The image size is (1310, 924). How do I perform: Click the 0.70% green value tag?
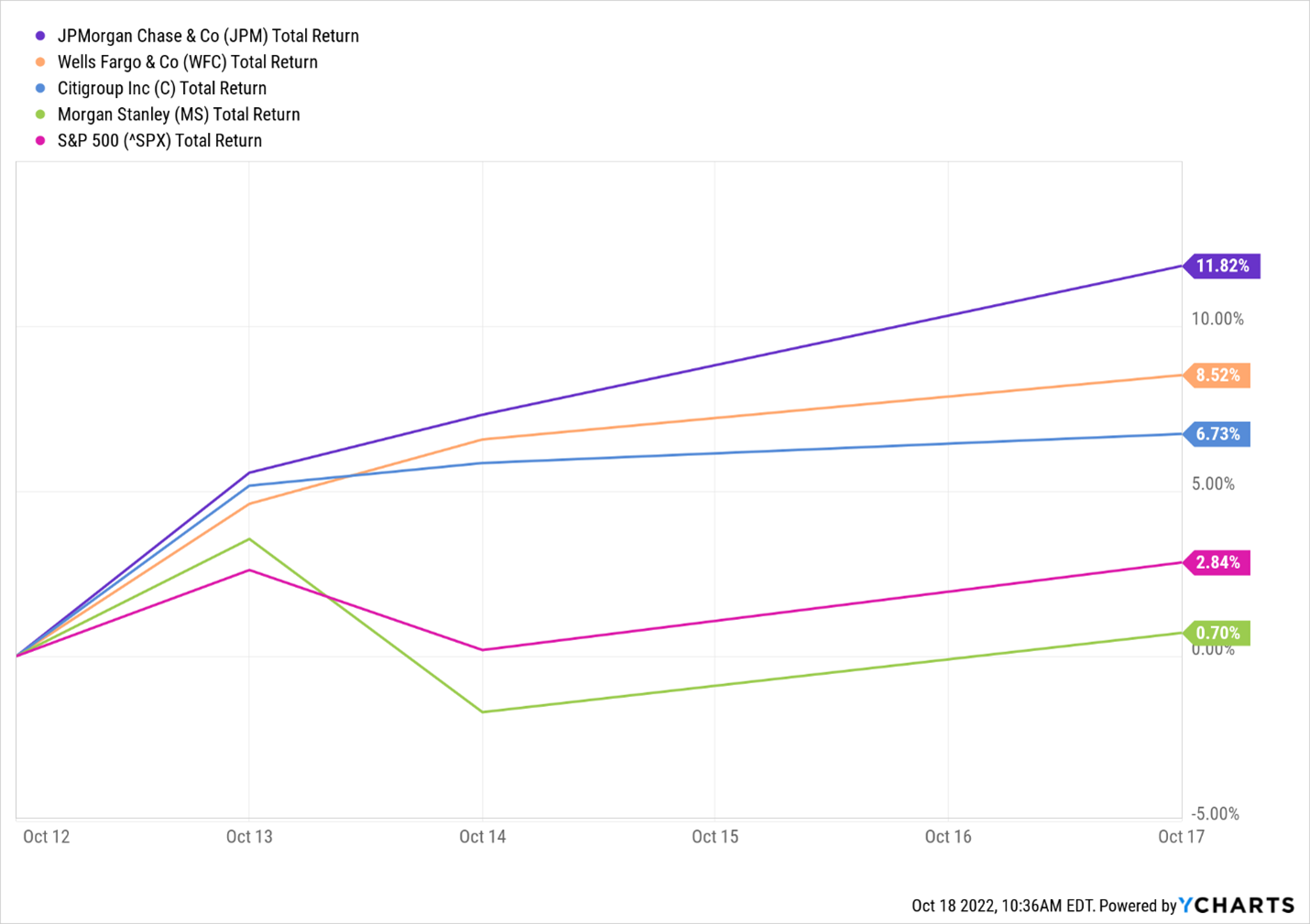(1217, 633)
